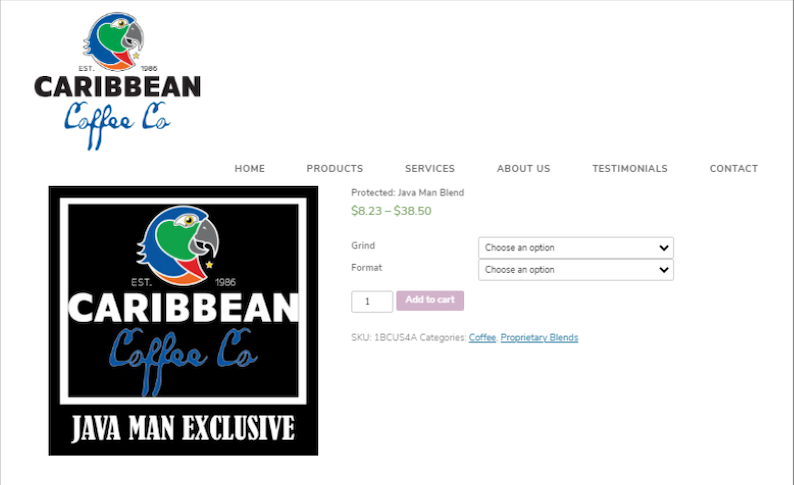Click the Add to cart button
This screenshot has width=794, height=485.
point(430,300)
